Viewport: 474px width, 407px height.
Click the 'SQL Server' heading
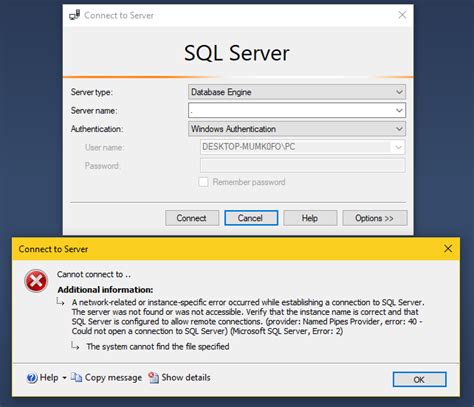click(237, 53)
